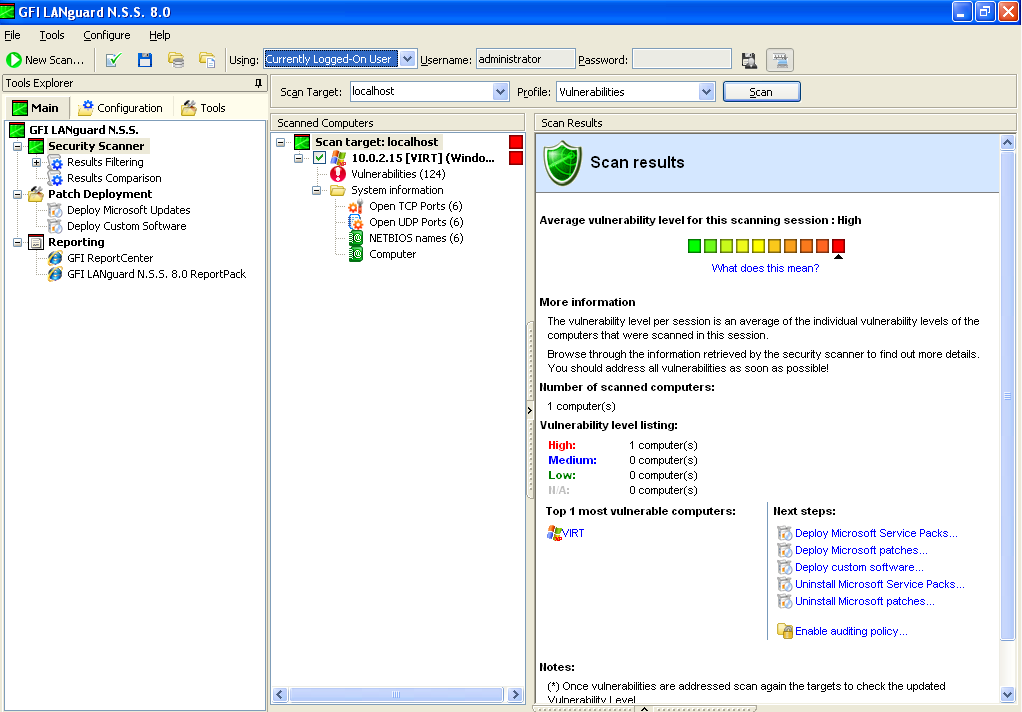The width and height of the screenshot is (1022, 712).
Task: Click the save credentials icon after Password
Action: point(750,60)
